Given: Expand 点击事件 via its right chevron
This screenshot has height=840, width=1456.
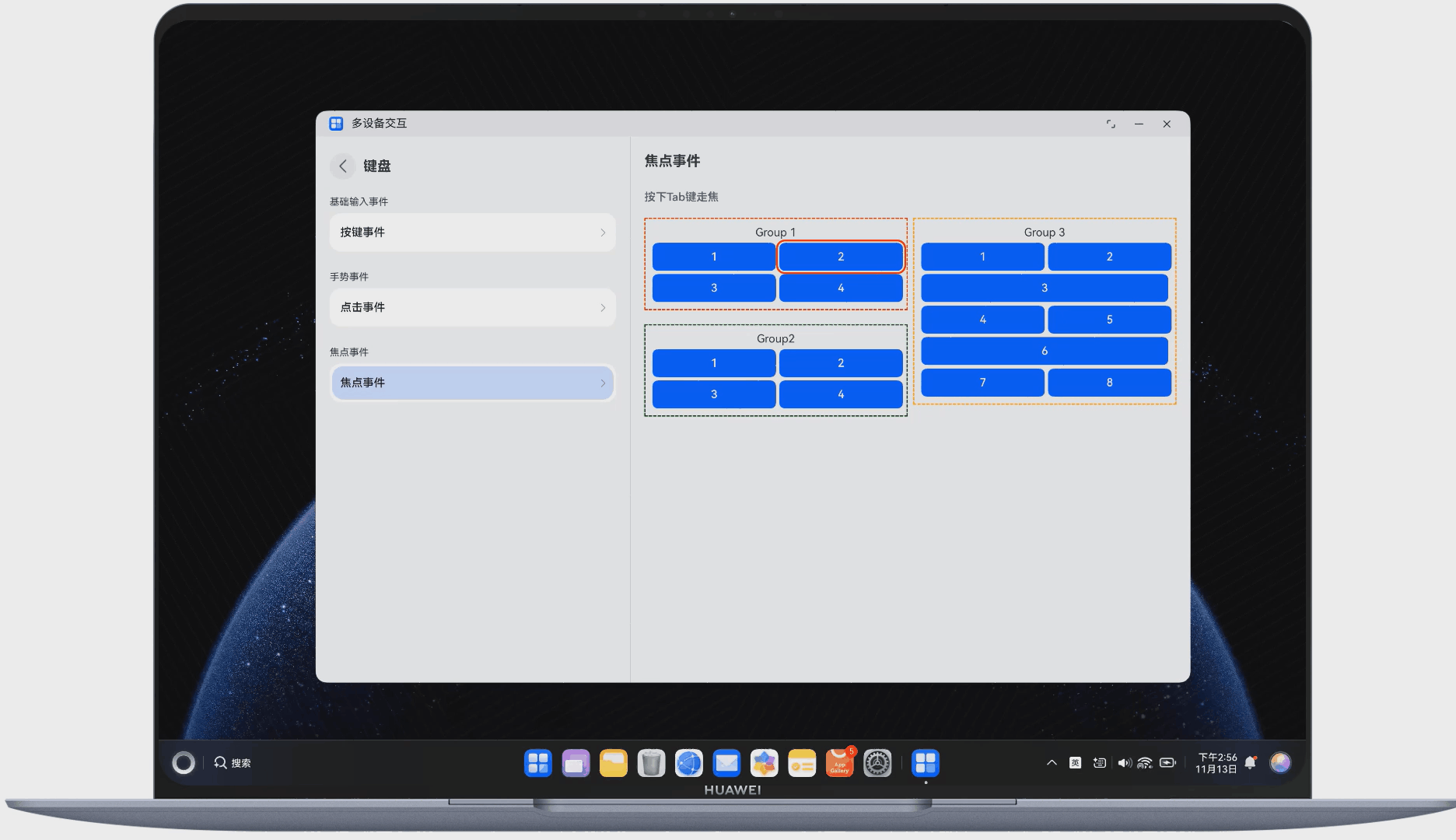Looking at the screenshot, I should (x=604, y=307).
